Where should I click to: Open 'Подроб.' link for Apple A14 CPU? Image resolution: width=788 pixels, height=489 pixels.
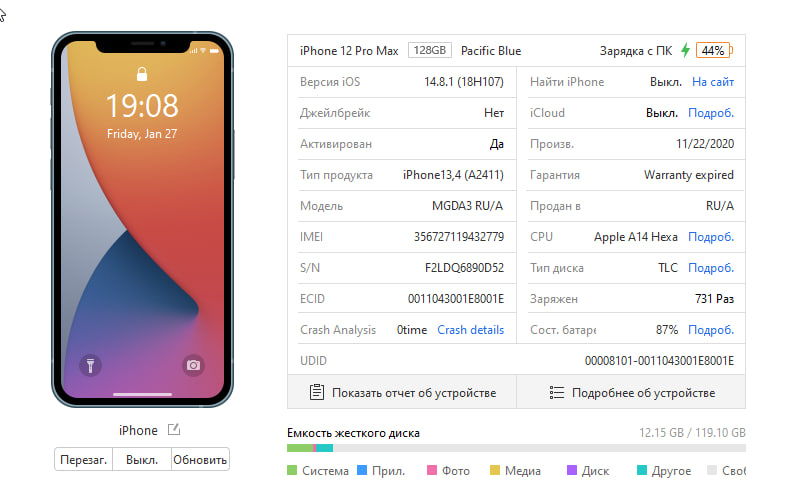coord(711,237)
